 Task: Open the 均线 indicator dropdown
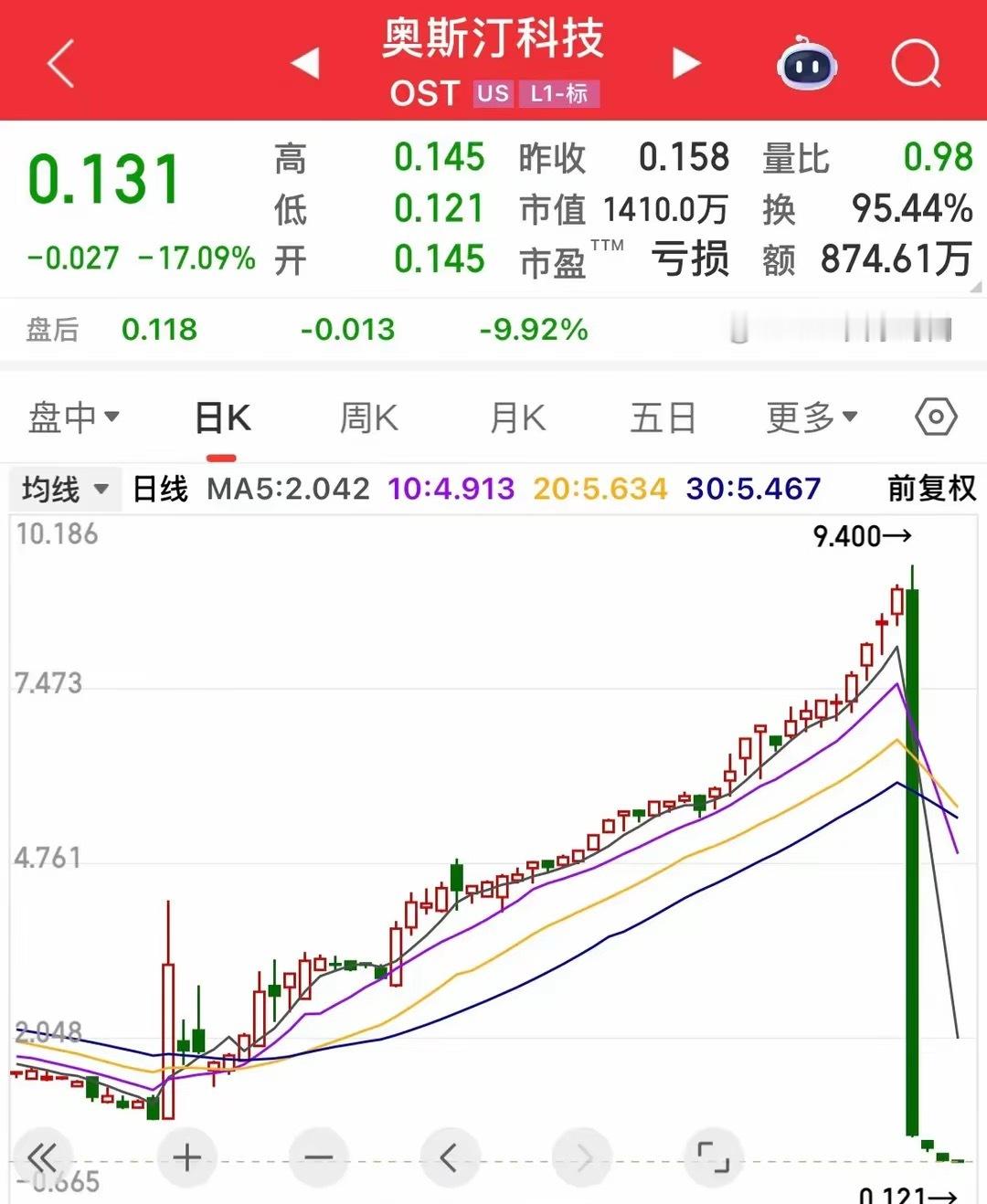point(64,490)
